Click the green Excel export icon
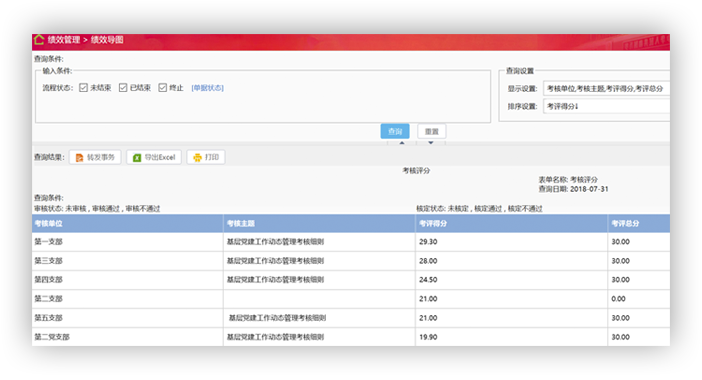702x380 pixels. tap(137, 158)
